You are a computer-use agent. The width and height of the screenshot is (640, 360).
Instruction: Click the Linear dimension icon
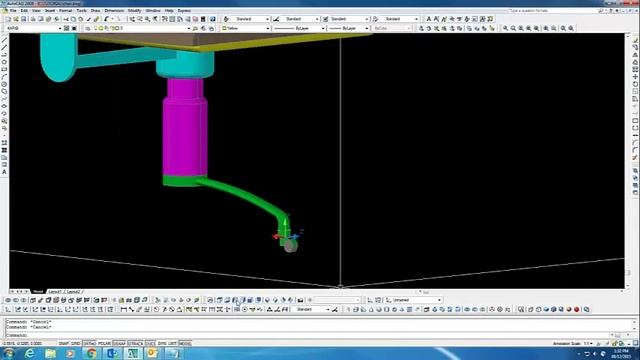[x=124, y=309]
